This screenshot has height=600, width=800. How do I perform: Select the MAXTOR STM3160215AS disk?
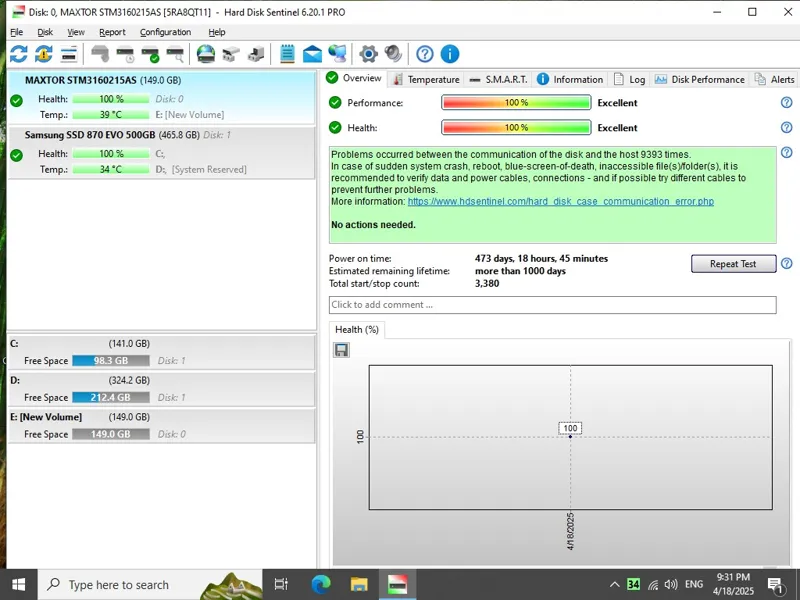161,97
